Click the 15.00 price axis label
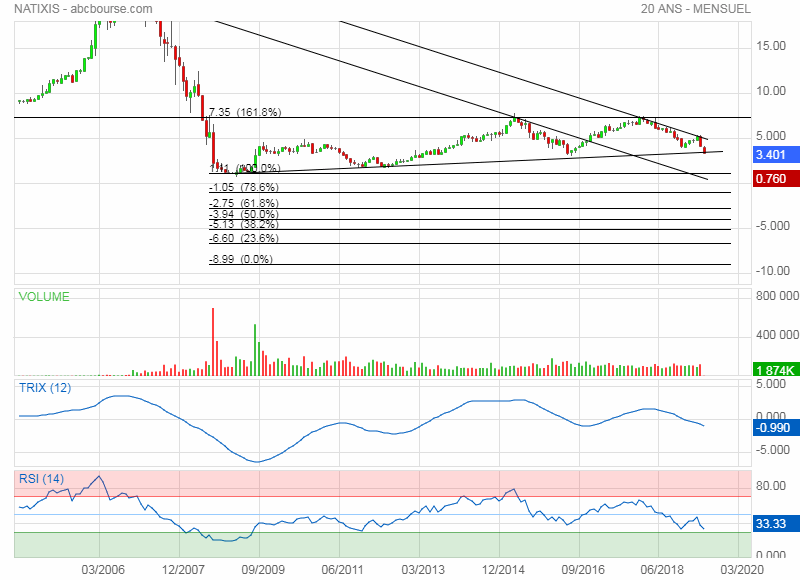Viewport: 800px width, 580px height. [771, 46]
